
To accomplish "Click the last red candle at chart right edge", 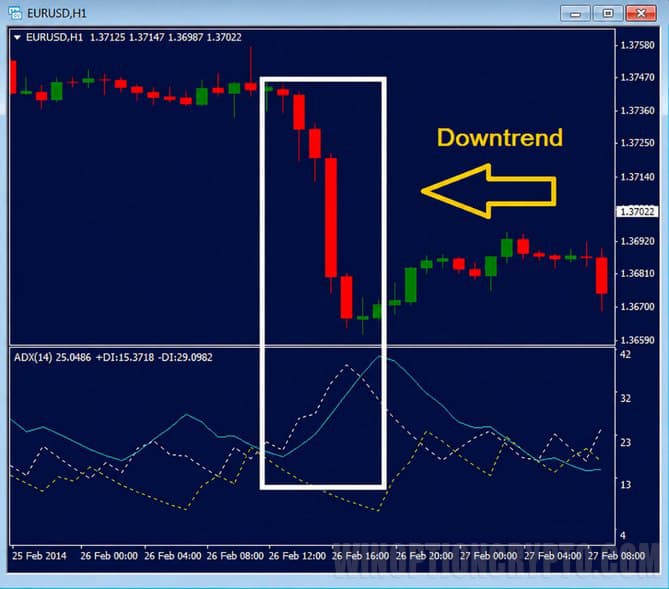I will tap(602, 275).
